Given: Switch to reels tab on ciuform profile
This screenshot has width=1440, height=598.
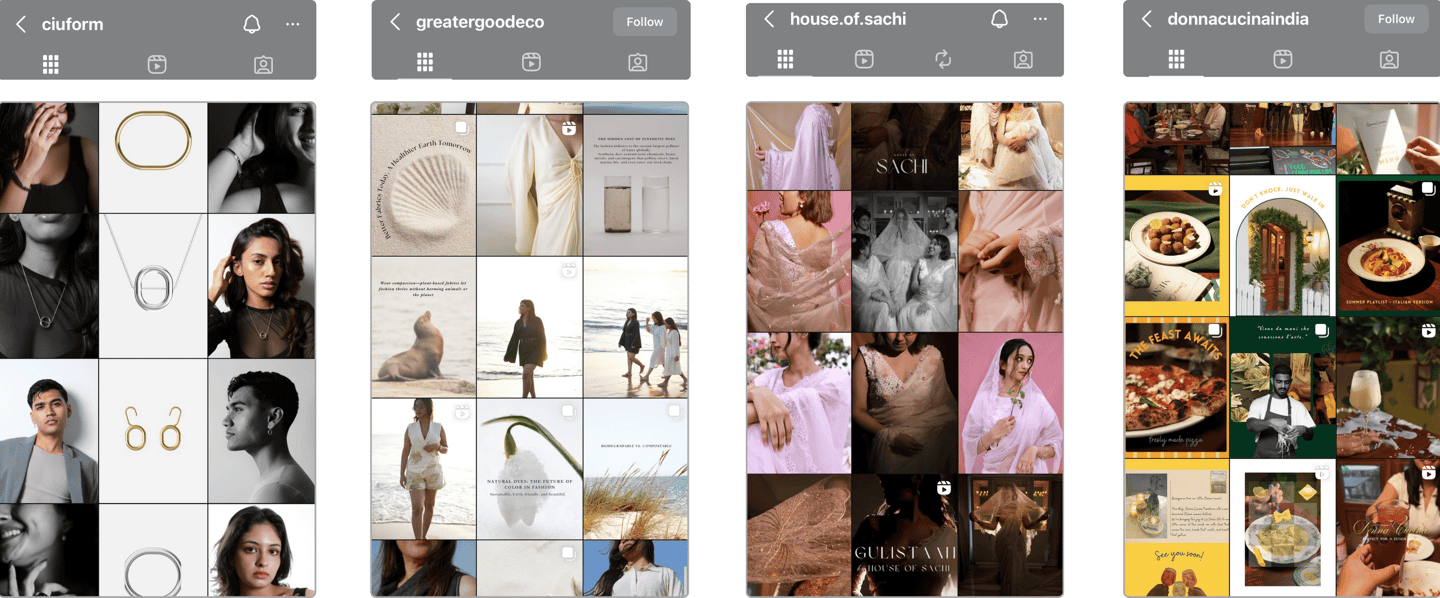Looking at the screenshot, I should [x=157, y=64].
